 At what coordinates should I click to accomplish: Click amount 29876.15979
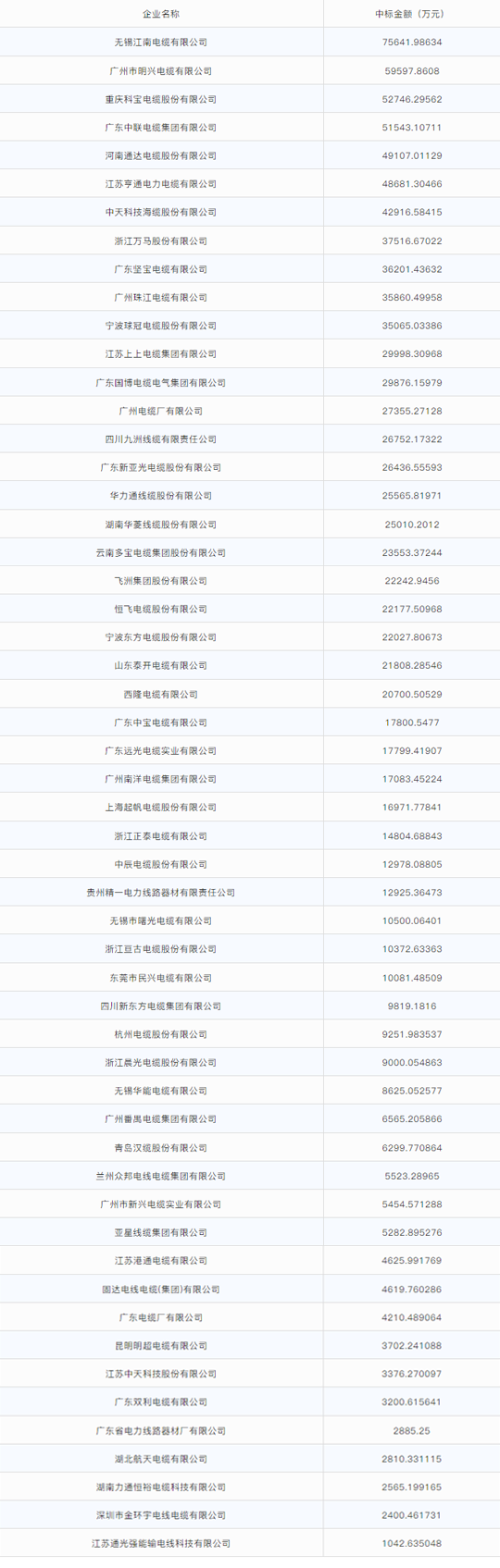tap(412, 382)
